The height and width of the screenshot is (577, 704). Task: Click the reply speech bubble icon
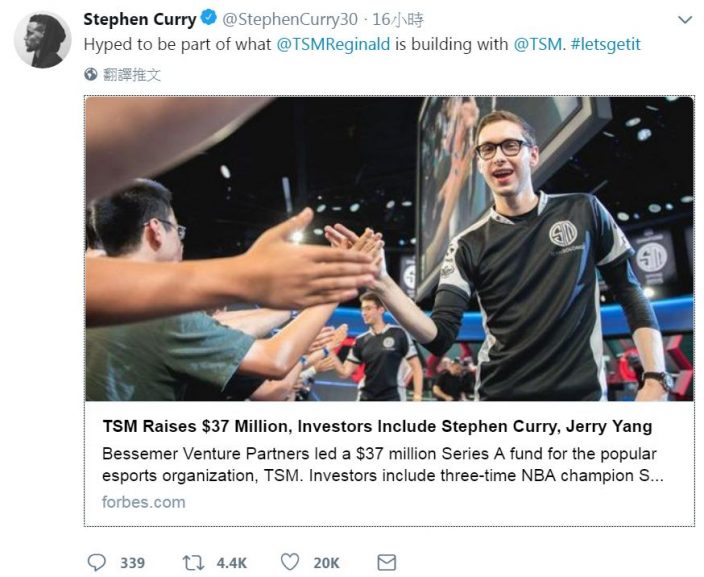[x=97, y=562]
